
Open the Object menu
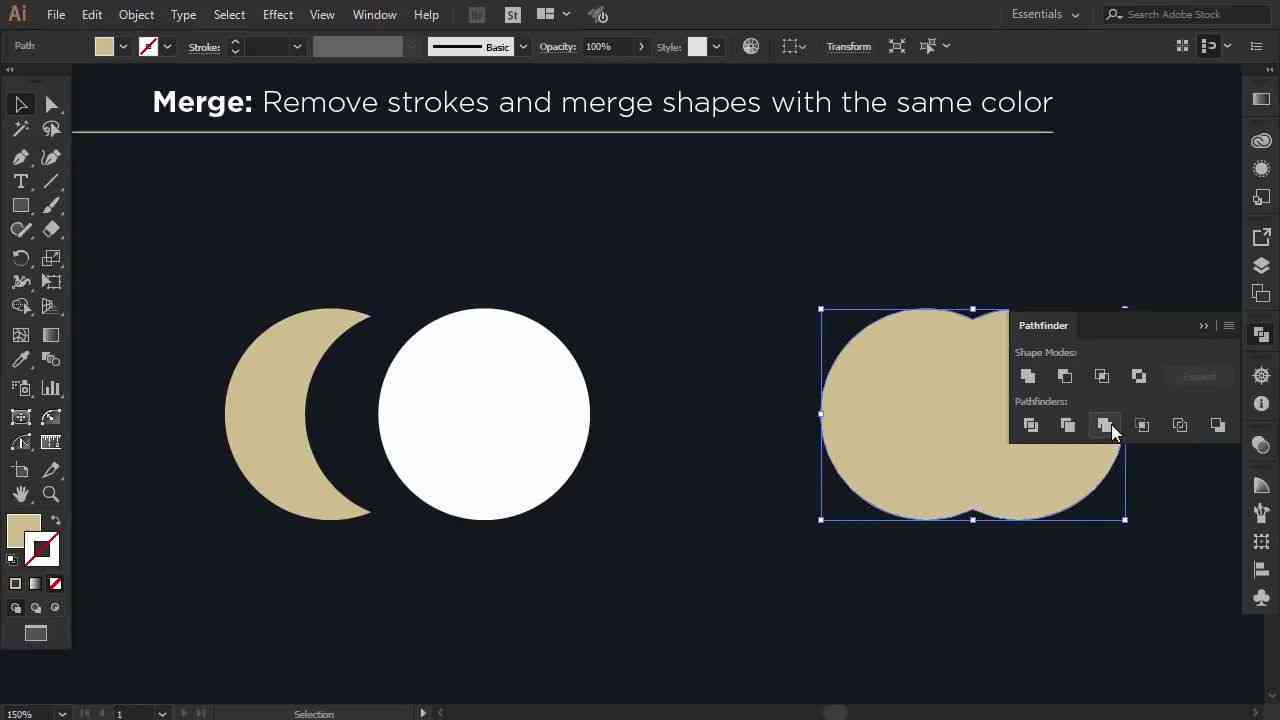pos(136,15)
